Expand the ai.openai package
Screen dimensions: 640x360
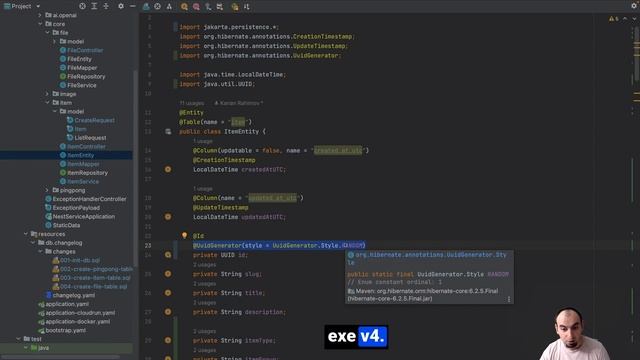[40, 15]
